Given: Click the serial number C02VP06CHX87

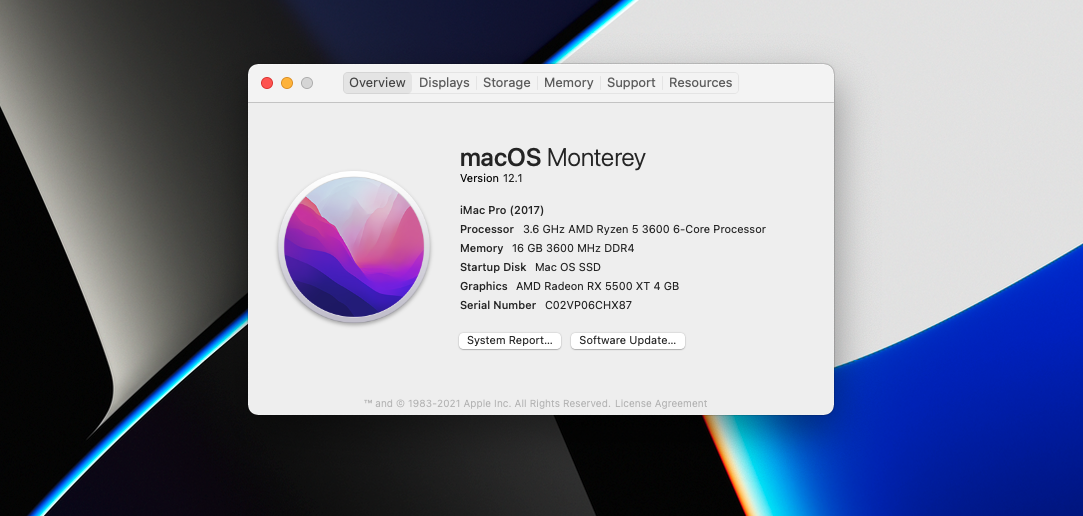Looking at the screenshot, I should click(x=588, y=306).
